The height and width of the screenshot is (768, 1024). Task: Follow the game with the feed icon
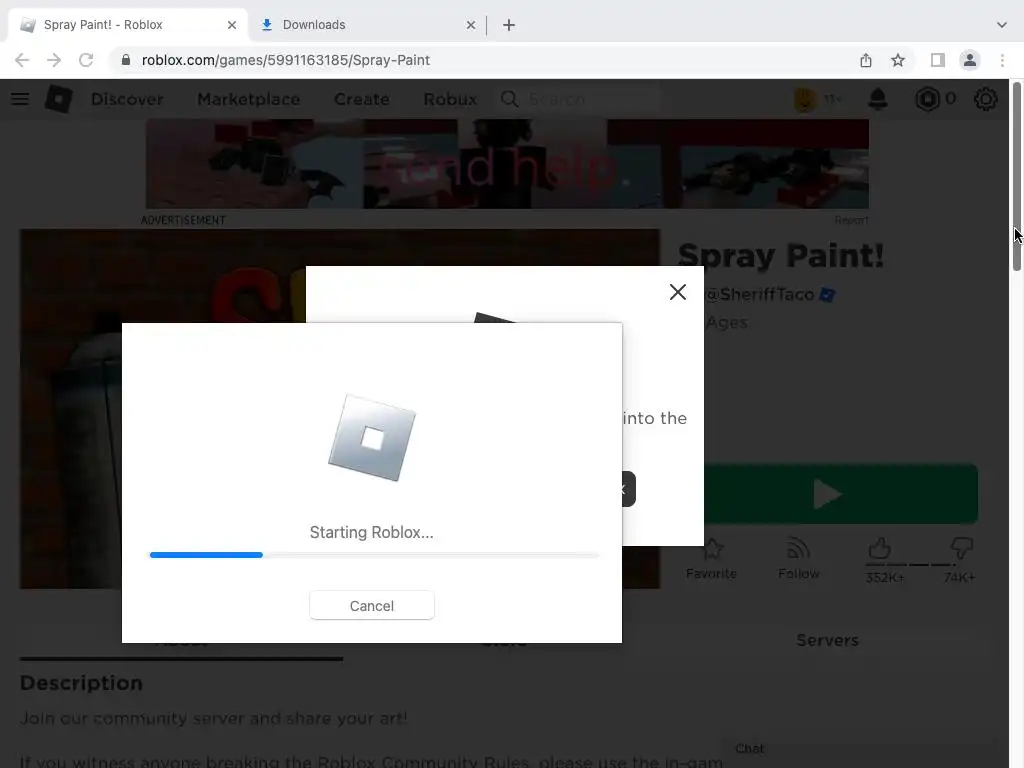click(799, 549)
